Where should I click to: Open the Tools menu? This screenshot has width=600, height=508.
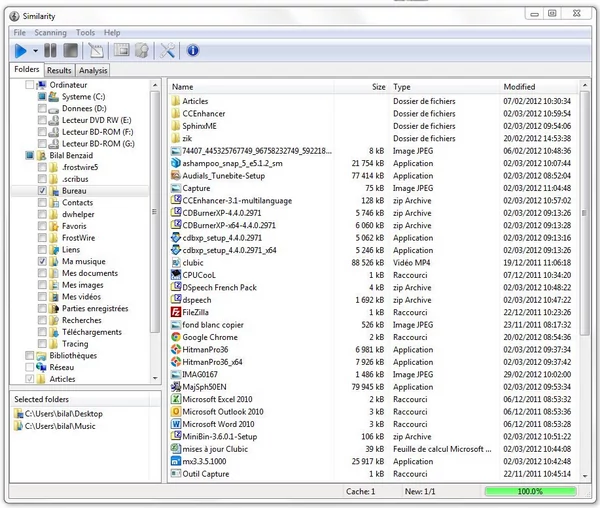click(x=85, y=33)
